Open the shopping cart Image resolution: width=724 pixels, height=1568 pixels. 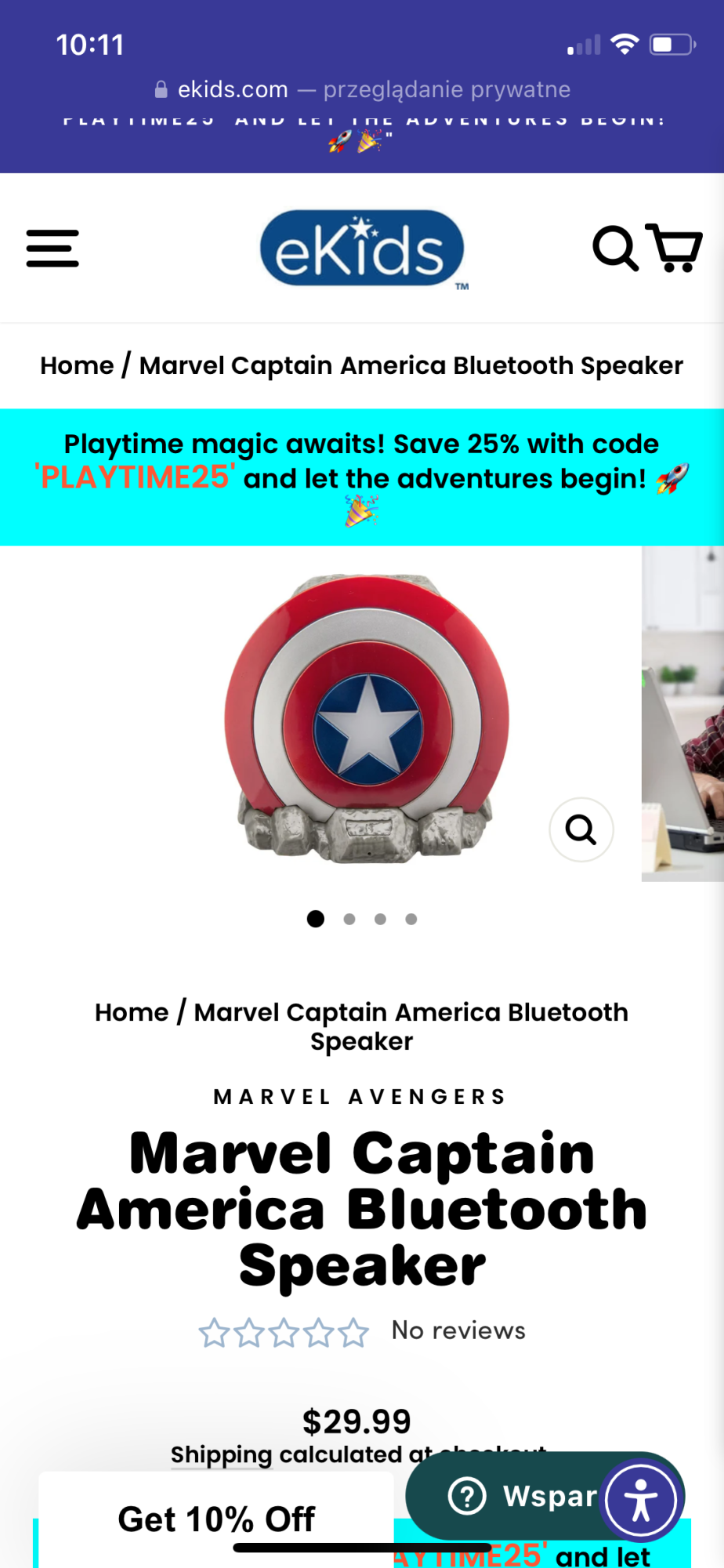pyautogui.click(x=674, y=248)
